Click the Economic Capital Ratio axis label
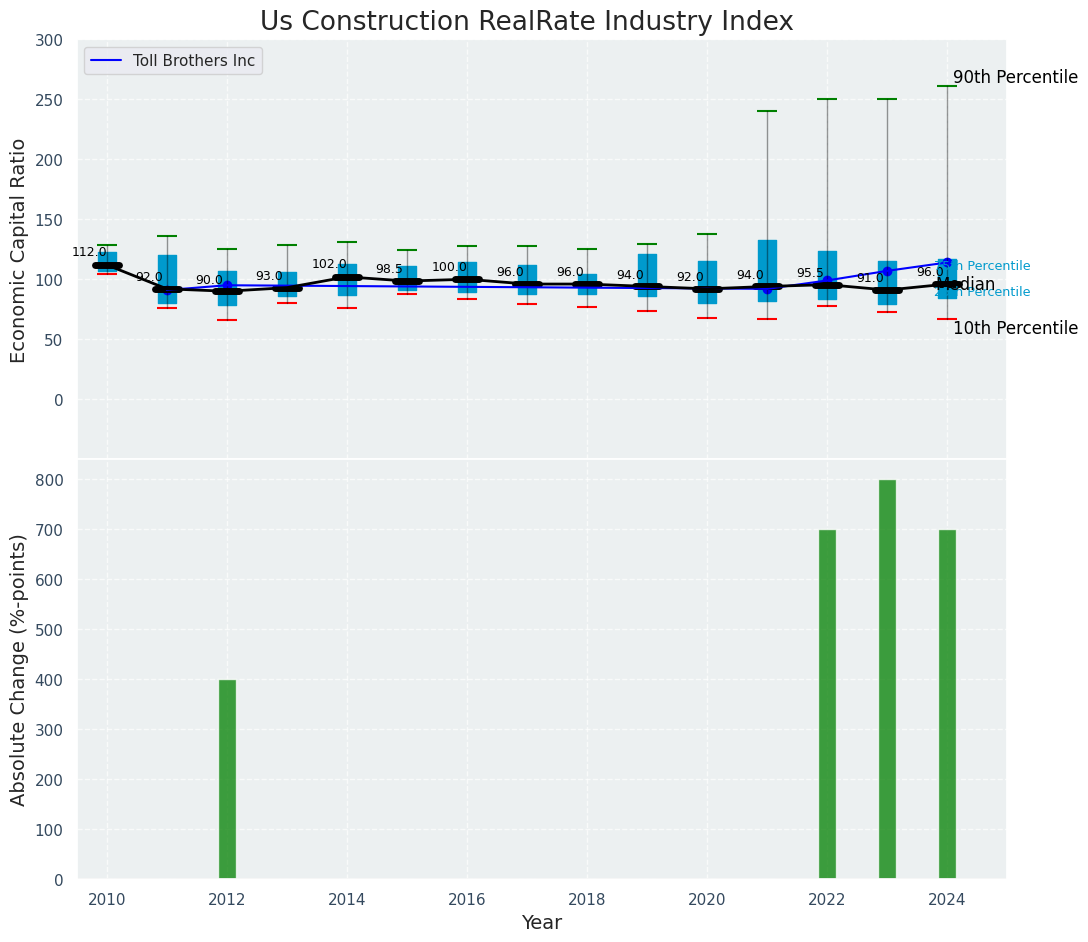1088x942 pixels. (x=19, y=250)
